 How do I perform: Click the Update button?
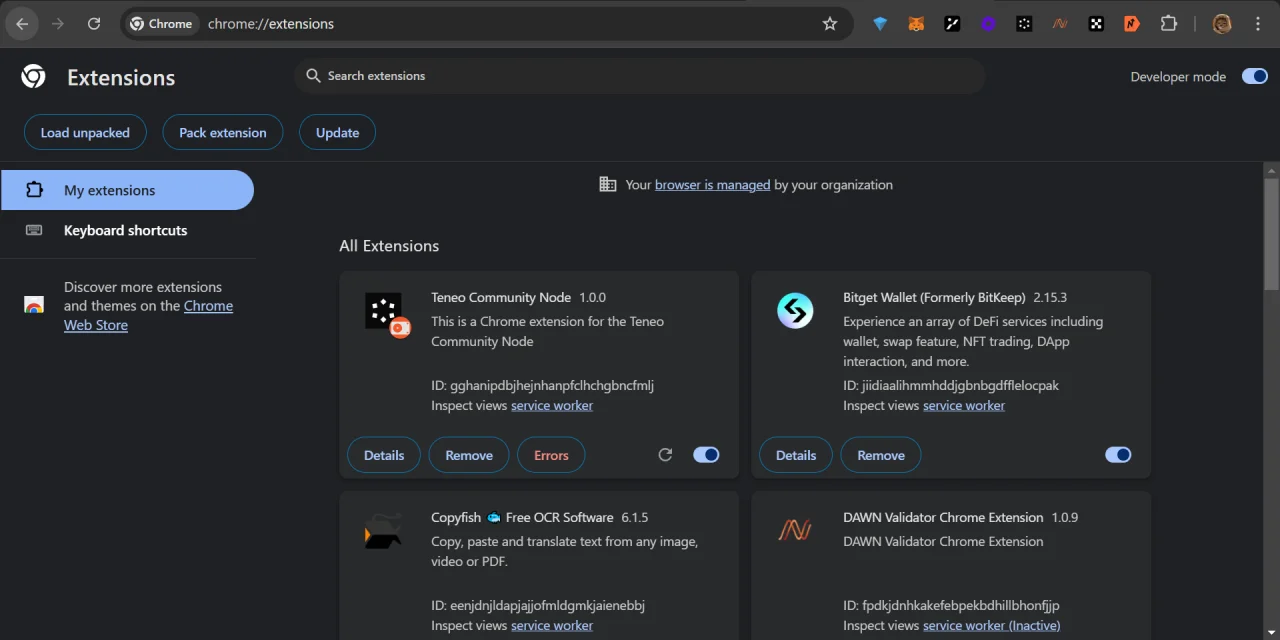point(338,132)
